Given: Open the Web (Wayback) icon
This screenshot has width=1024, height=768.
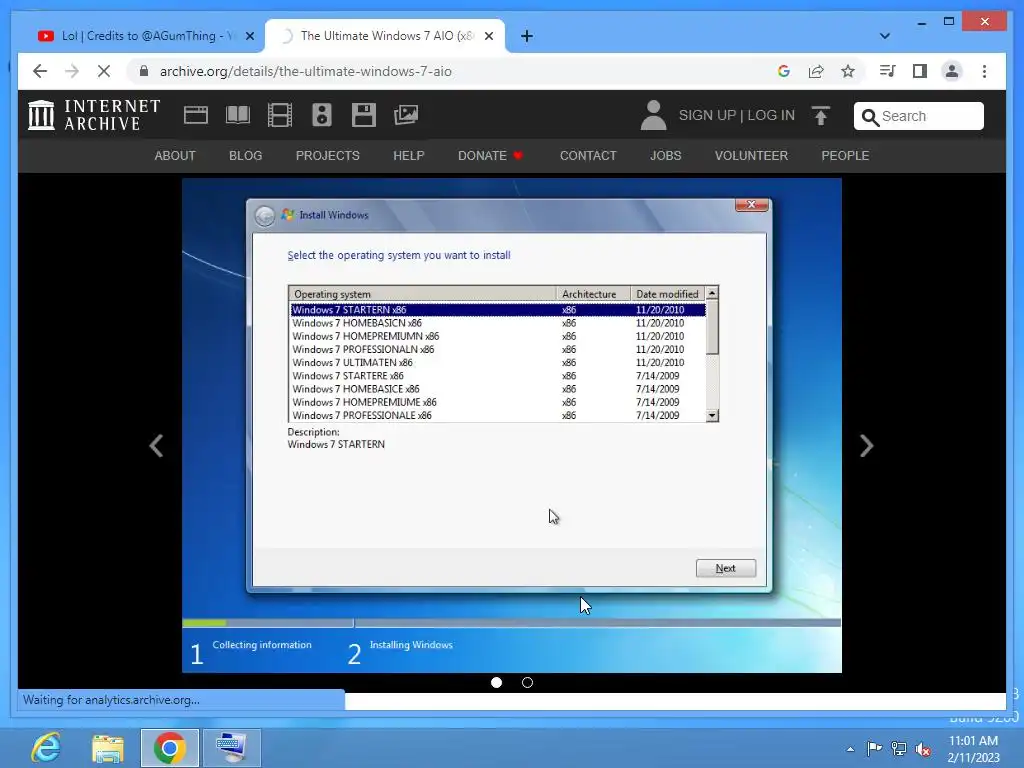Looking at the screenshot, I should [195, 115].
